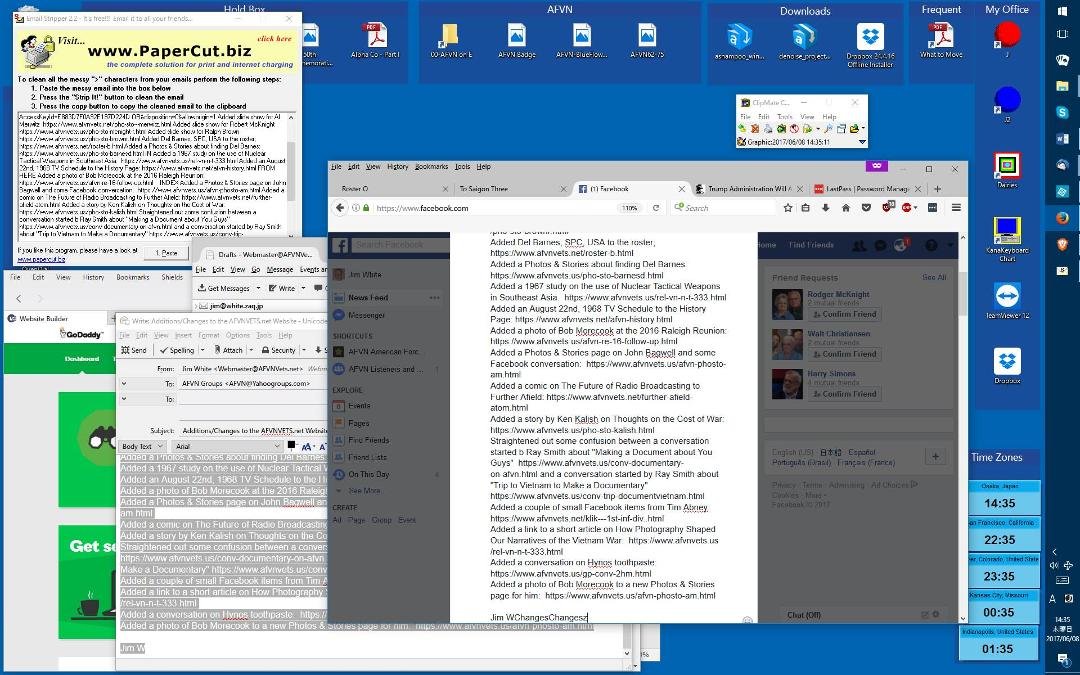Open the Daizies desktop shortcut
Image resolution: width=1080 pixels, height=675 pixels.
(x=1007, y=170)
